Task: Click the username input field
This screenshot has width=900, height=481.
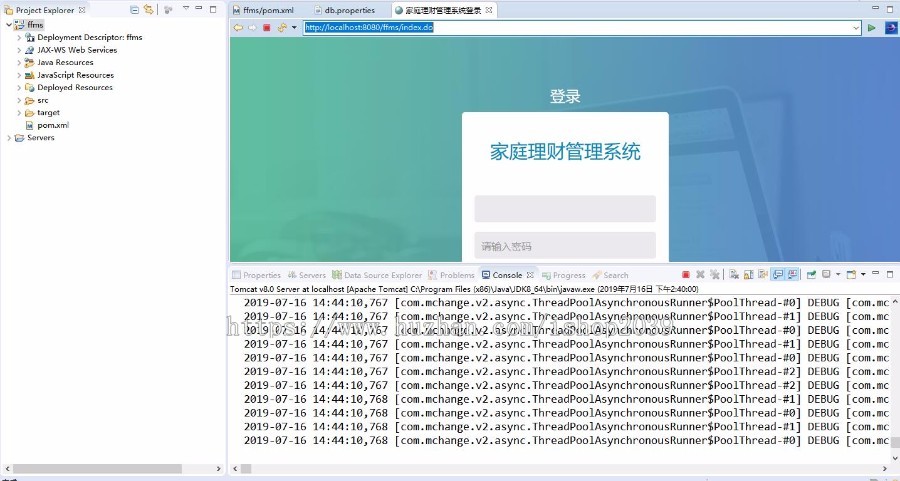Action: [565, 208]
